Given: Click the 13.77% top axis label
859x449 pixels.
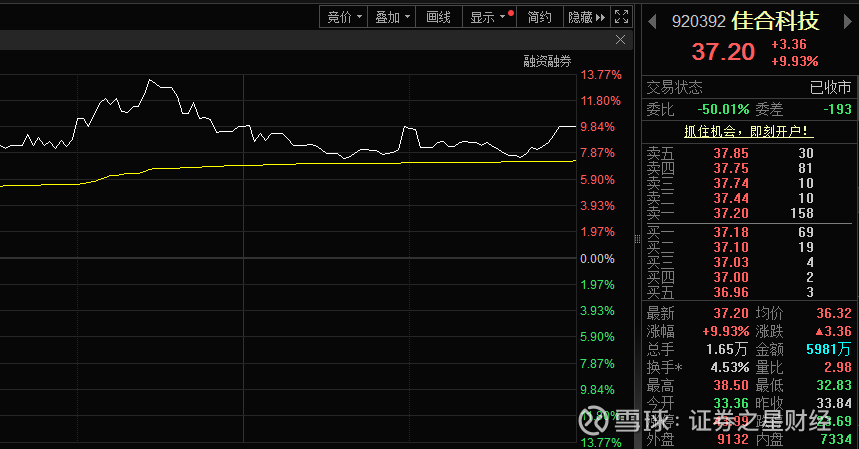Looking at the screenshot, I should tap(601, 75).
